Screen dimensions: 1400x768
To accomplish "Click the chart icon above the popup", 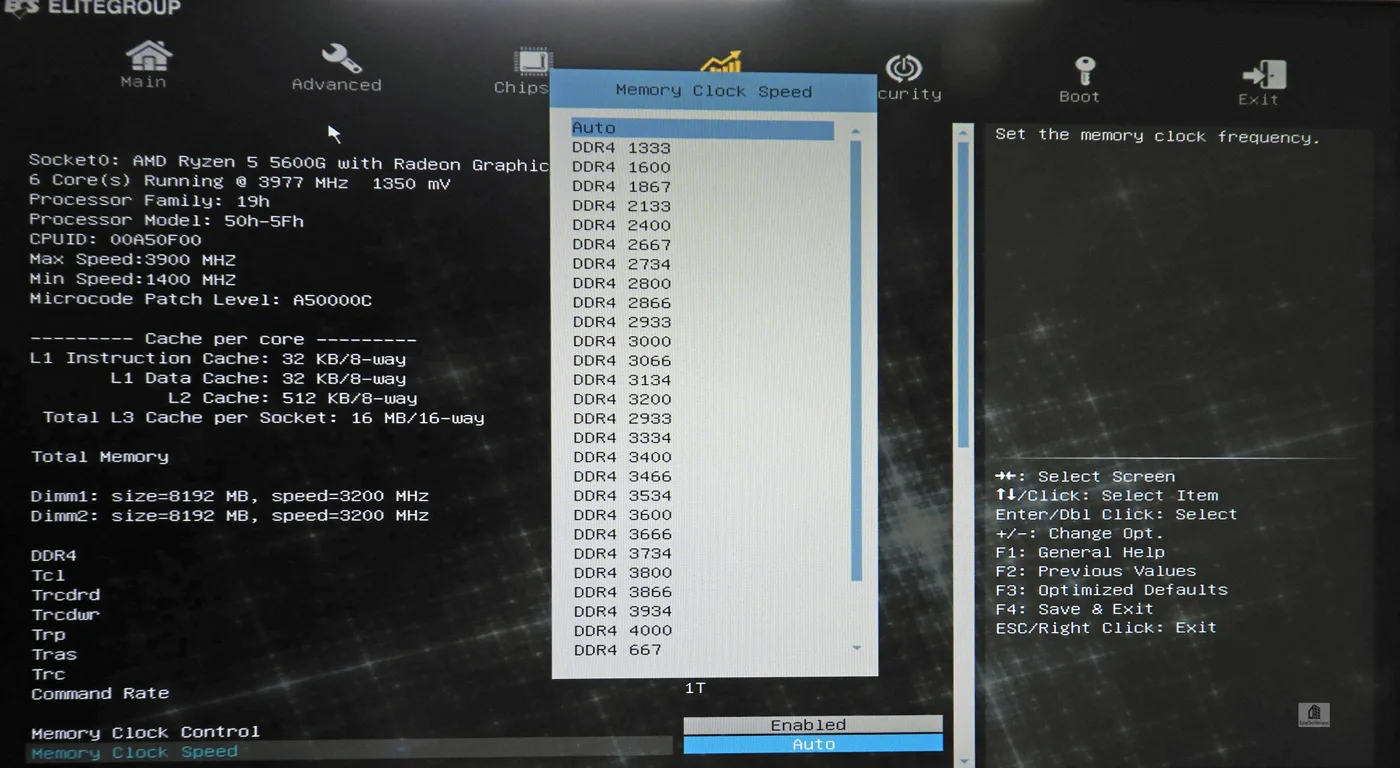I will coord(721,62).
